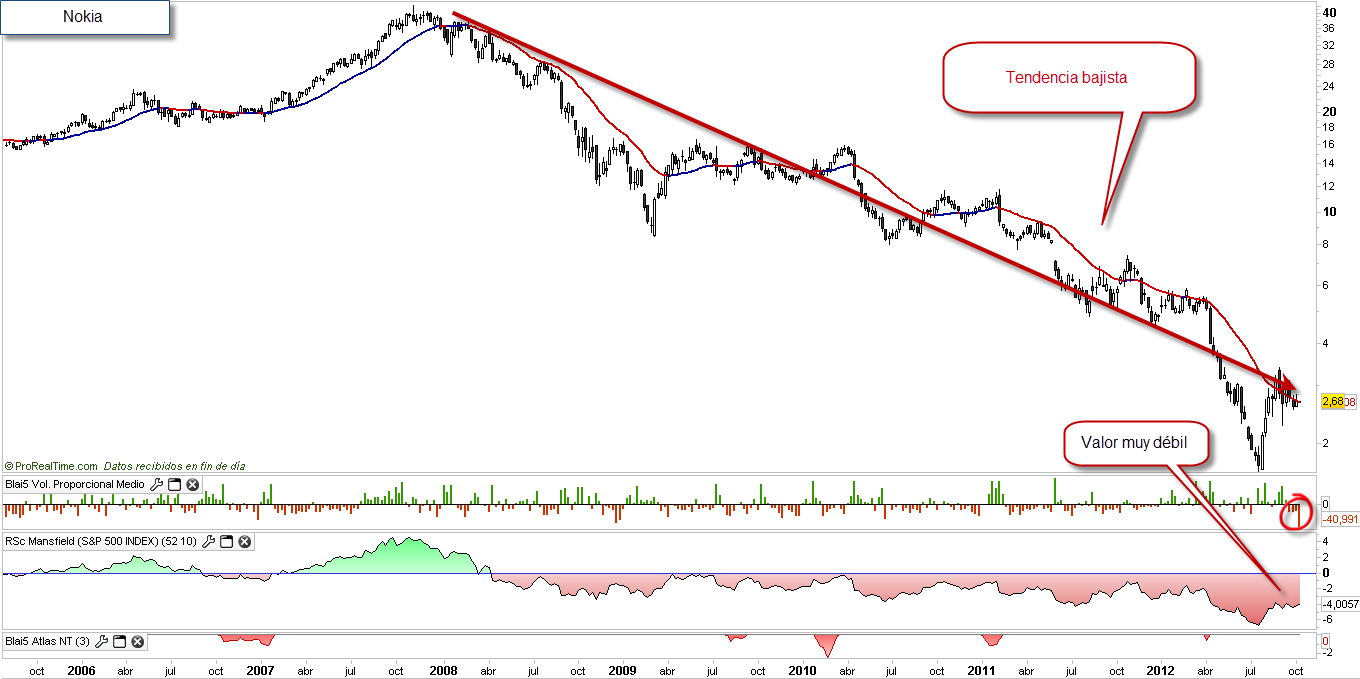The height and width of the screenshot is (679, 1360).
Task: Close the Blai5 Atlas NT indicator
Action: [x=138, y=642]
